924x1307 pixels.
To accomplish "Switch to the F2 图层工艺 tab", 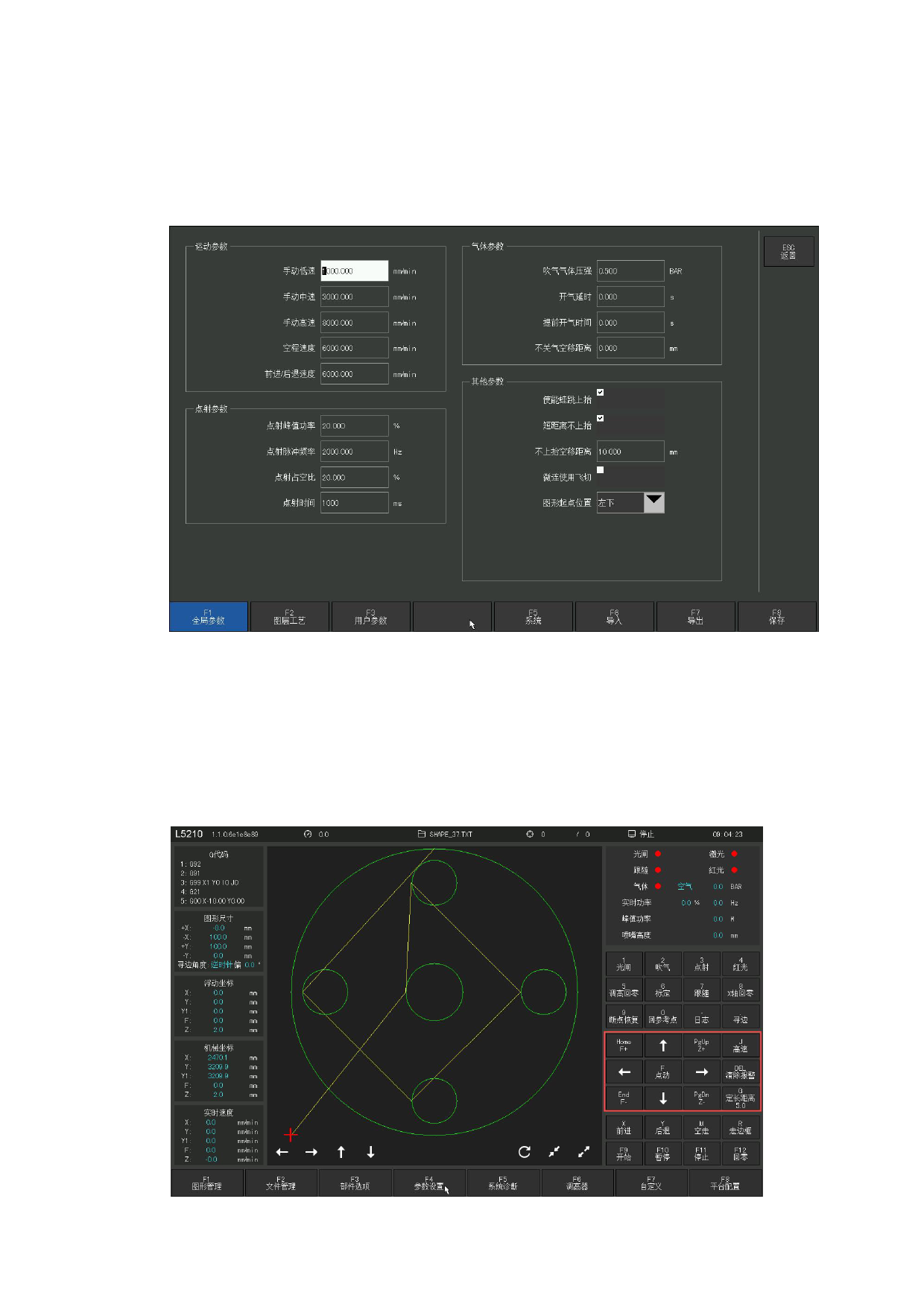I will [289, 617].
